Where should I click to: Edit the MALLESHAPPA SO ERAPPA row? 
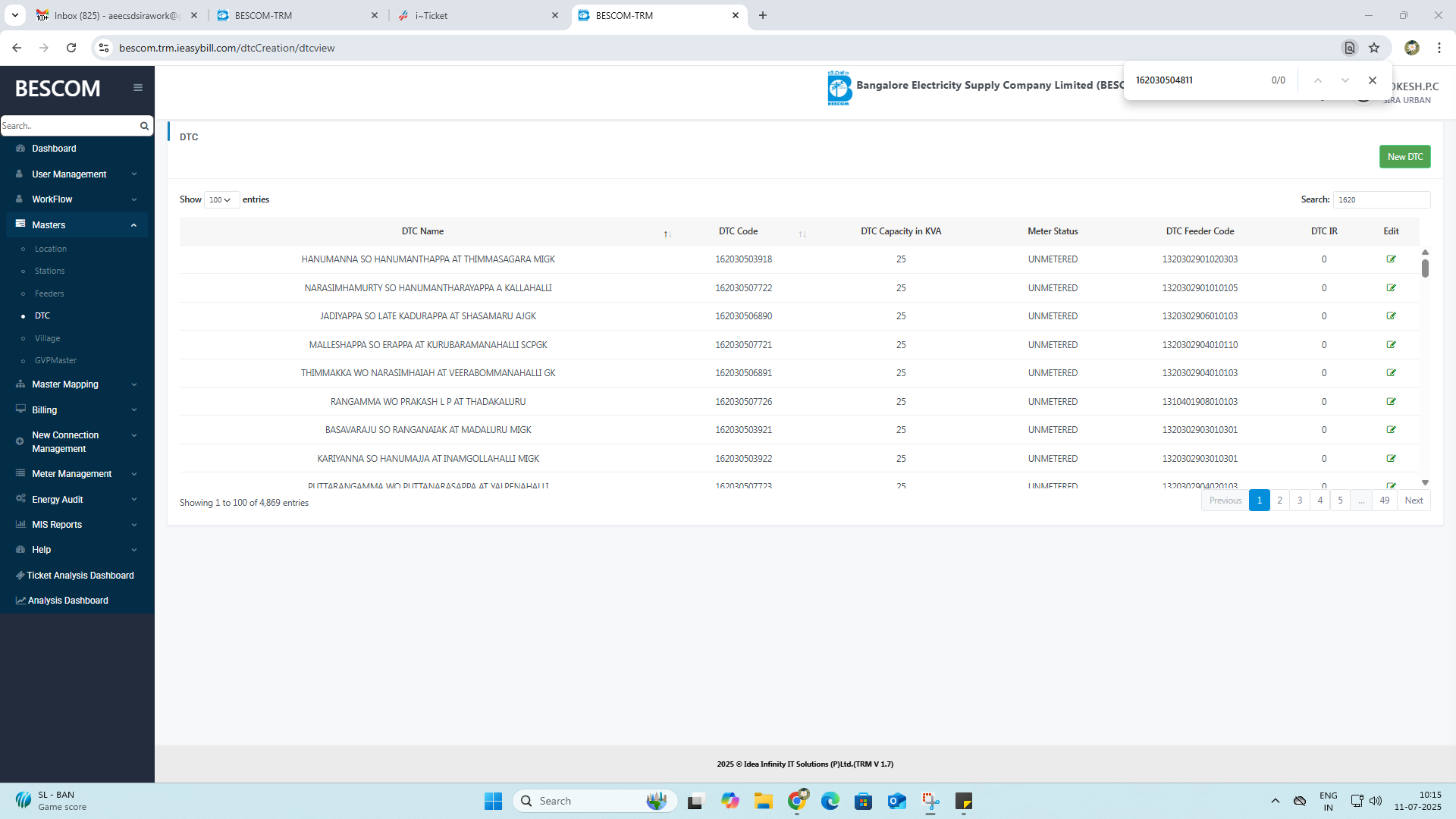1391,345
